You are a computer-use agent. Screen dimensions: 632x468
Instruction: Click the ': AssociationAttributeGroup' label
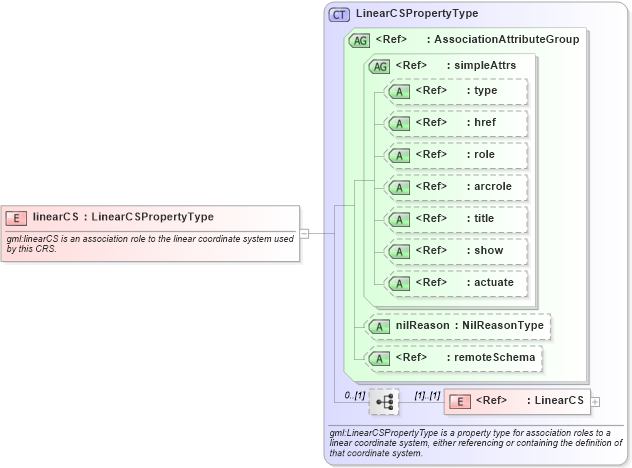(x=503, y=39)
